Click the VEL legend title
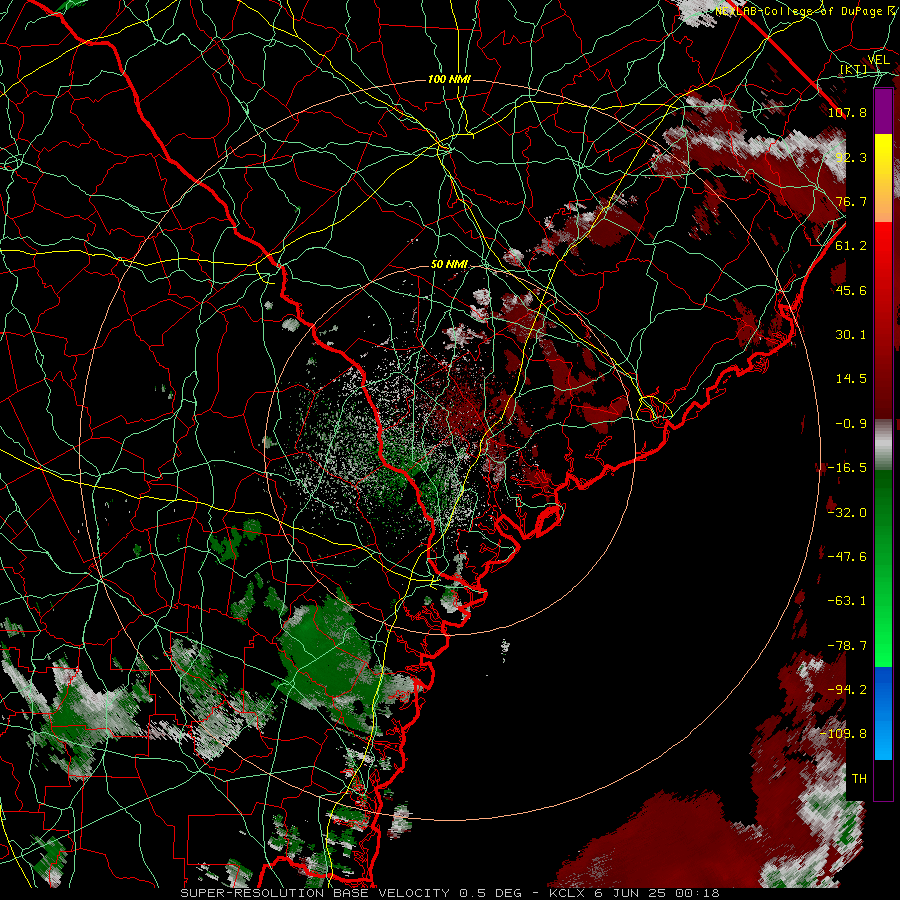 [878, 60]
